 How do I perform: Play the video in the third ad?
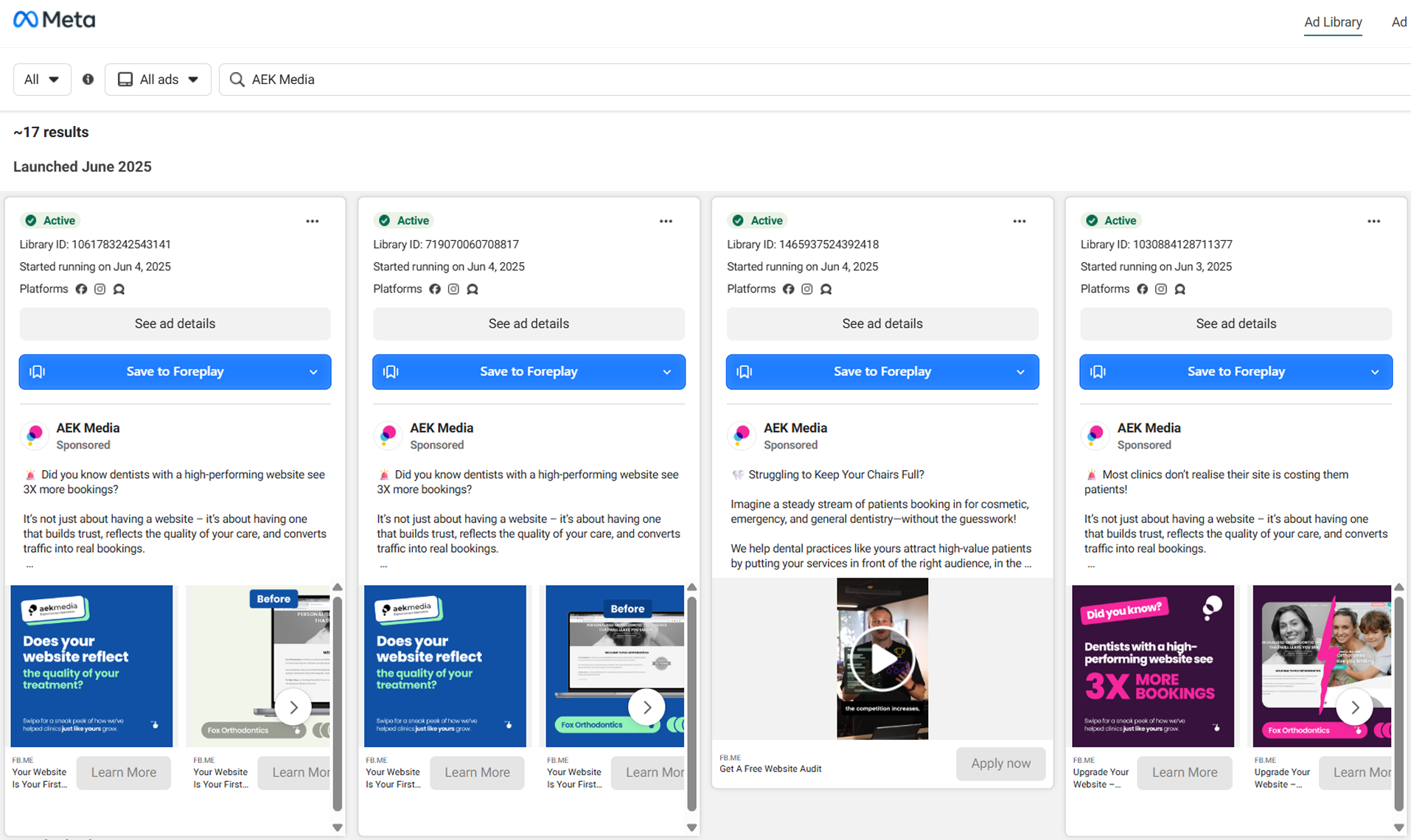[x=882, y=658]
